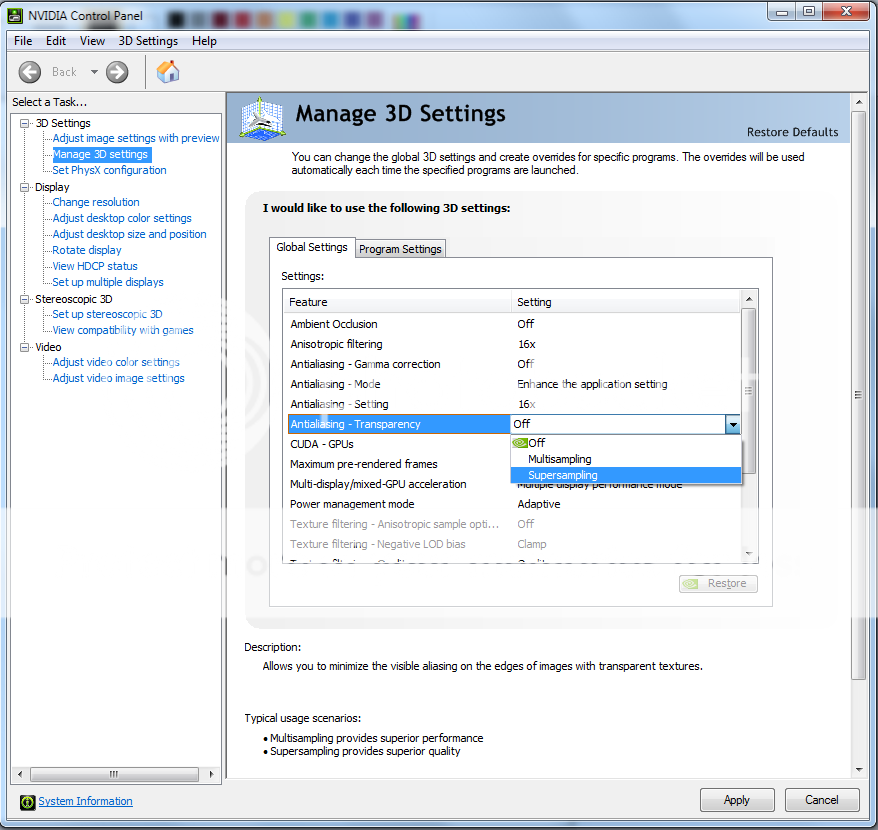The image size is (878, 830).
Task: Select Supersampling from the dropdown list
Action: (x=563, y=475)
